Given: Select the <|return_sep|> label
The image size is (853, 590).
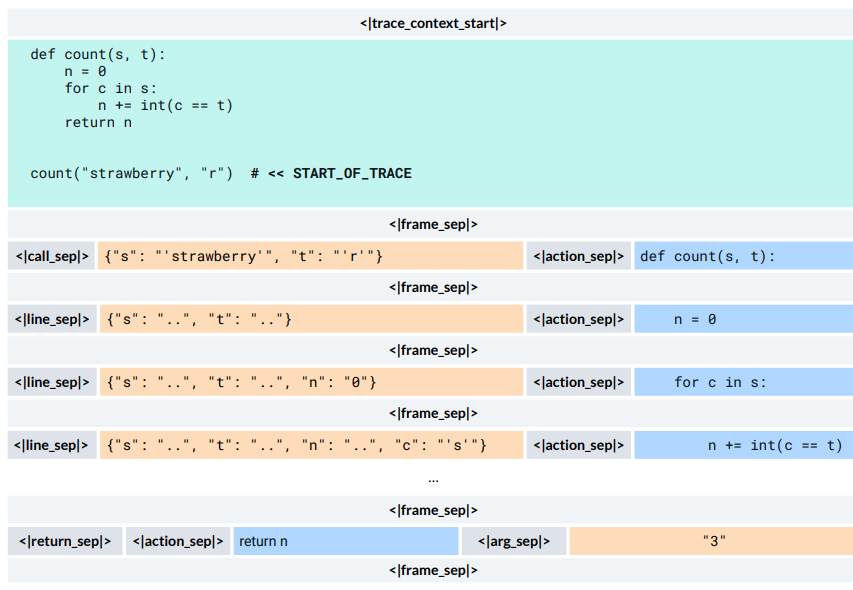Looking at the screenshot, I should click(65, 541).
